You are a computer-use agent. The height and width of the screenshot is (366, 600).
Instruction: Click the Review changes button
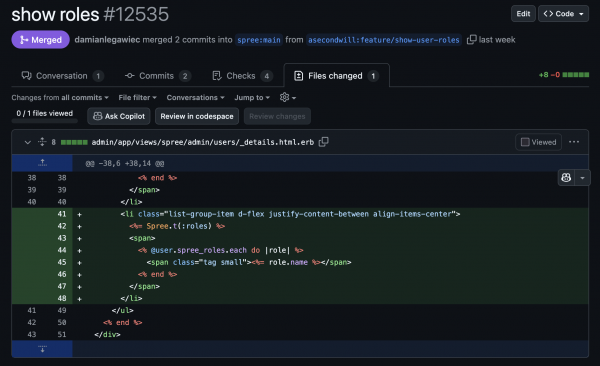click(277, 116)
